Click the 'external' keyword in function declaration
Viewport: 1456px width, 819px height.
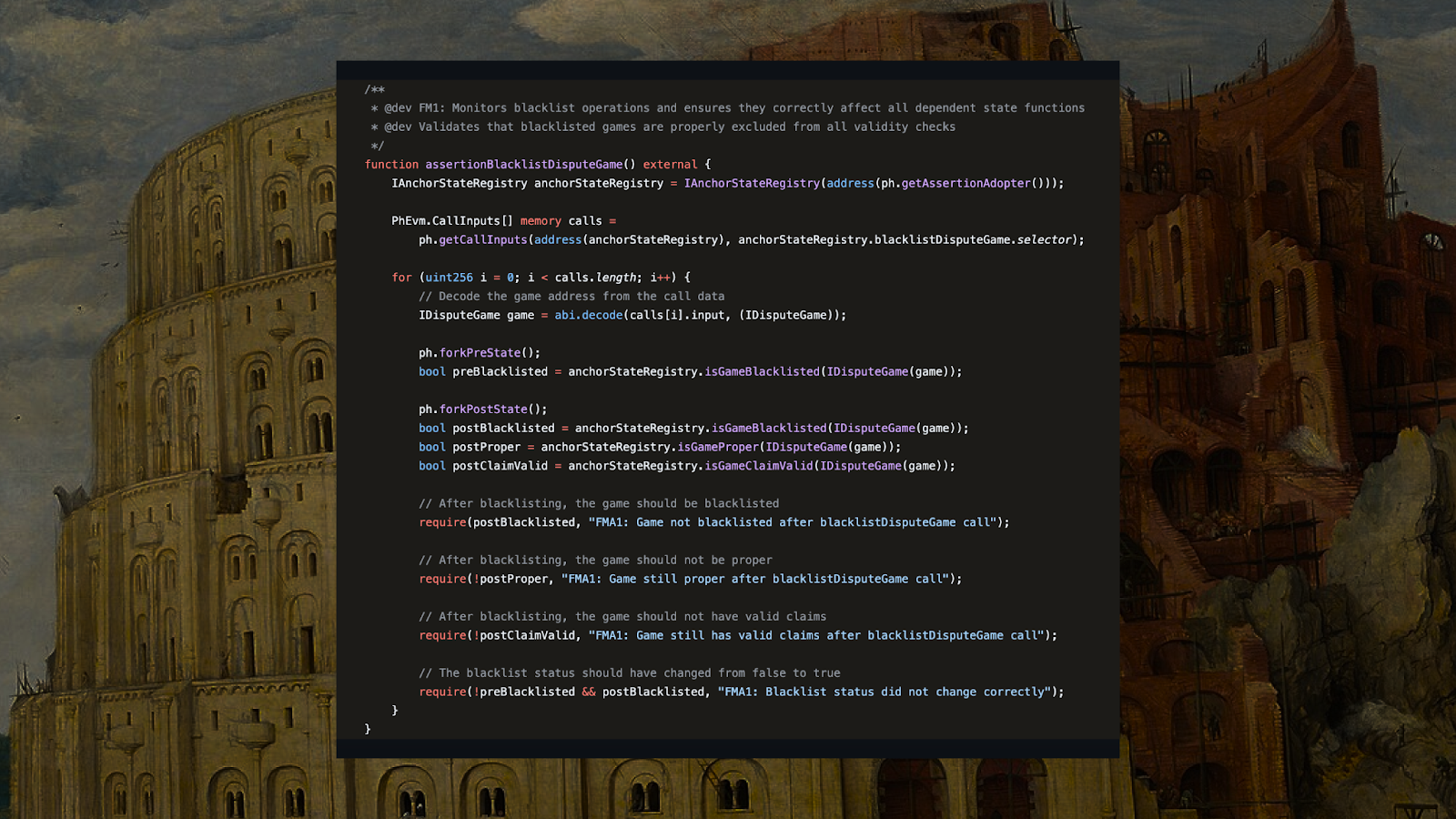(670, 165)
